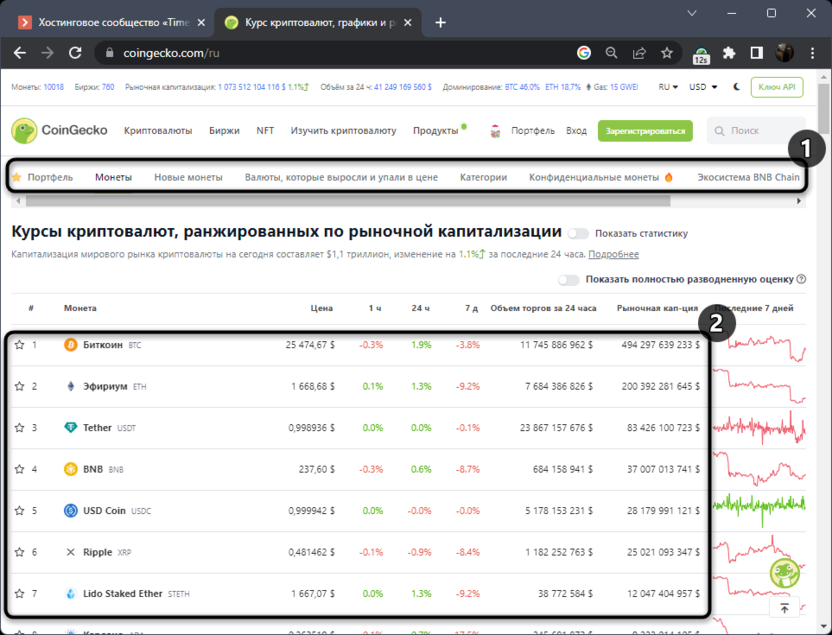Toggle 'Показать полностью разводненную оценку' switch
Viewport: 832px width, 635px height.
tap(568, 280)
